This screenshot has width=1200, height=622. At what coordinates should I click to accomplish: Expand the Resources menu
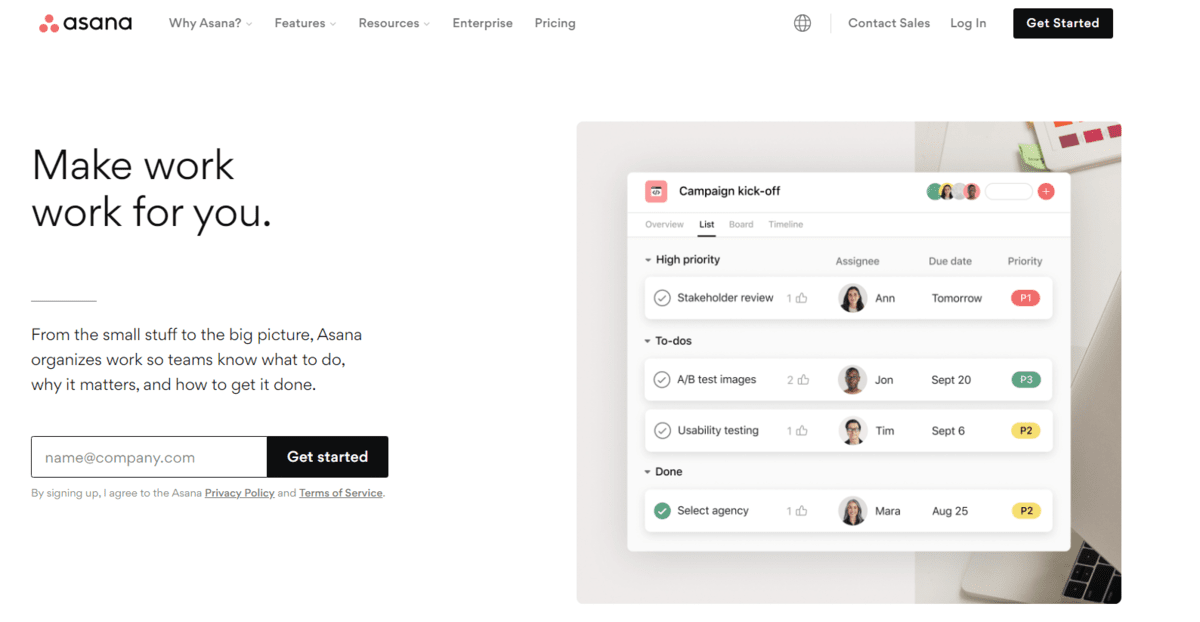click(394, 23)
